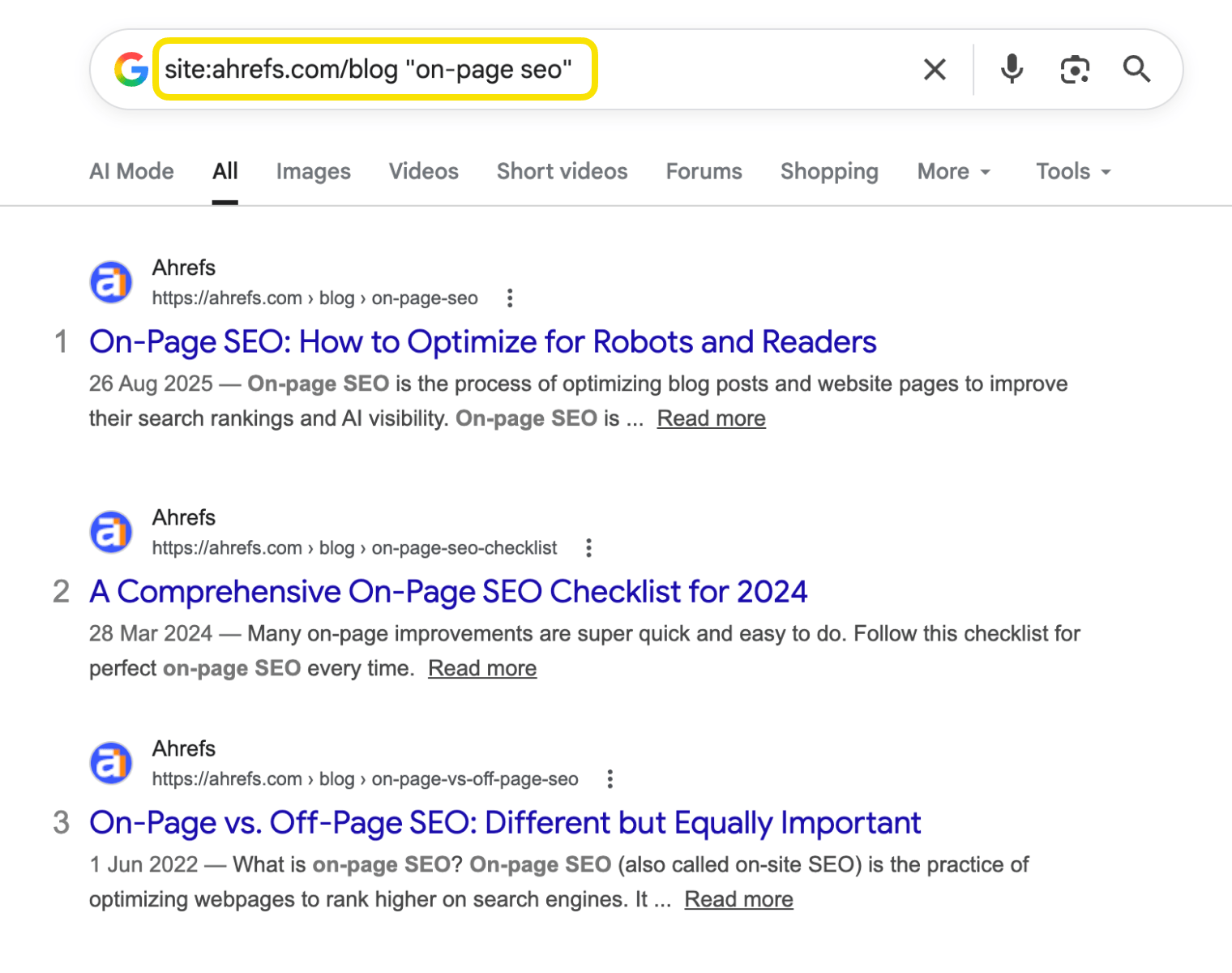Click the Ahrefs favicon on the first result
This screenshot has height=973, width=1232.
pyautogui.click(x=111, y=281)
